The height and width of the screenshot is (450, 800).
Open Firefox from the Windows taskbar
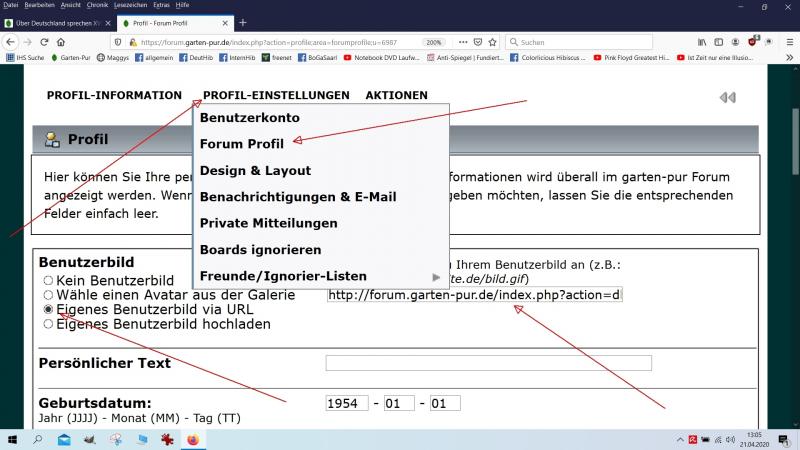click(x=193, y=439)
